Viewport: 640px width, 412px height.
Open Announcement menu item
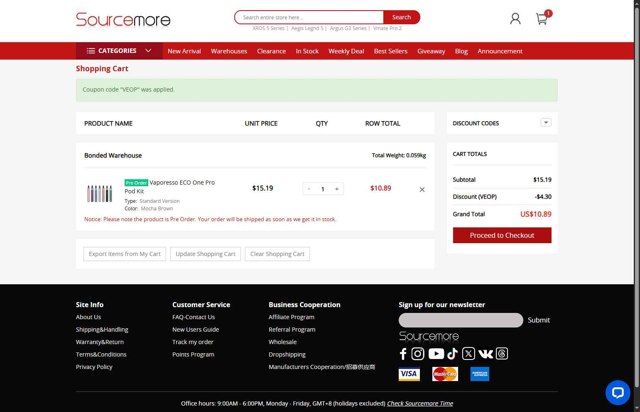(500, 51)
